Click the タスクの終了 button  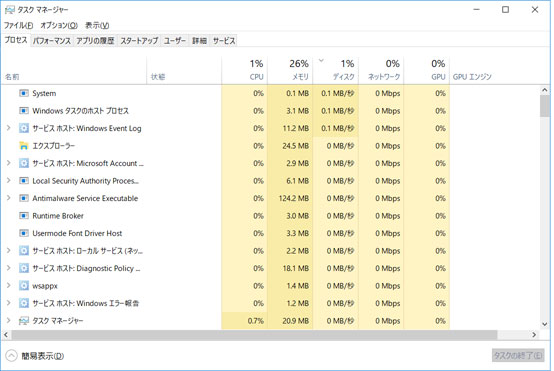click(518, 355)
